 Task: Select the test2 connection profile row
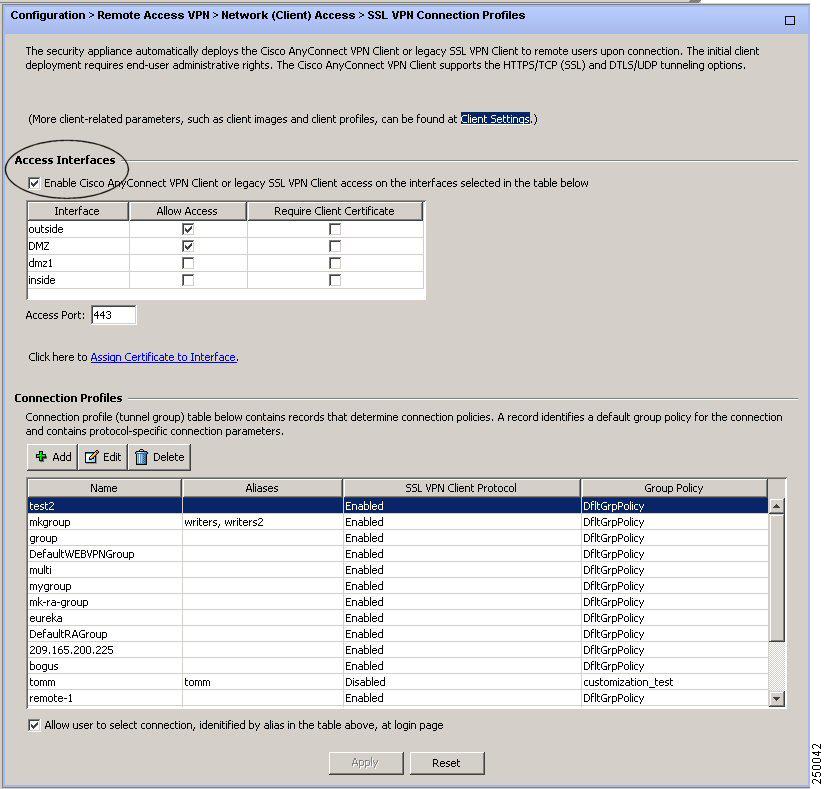pyautogui.click(x=398, y=506)
